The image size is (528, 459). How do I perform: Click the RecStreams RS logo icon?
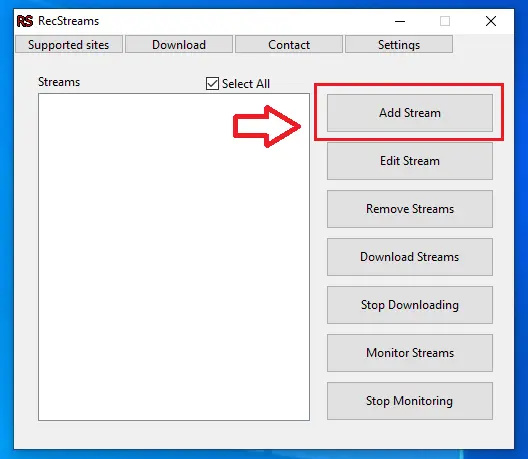25,21
